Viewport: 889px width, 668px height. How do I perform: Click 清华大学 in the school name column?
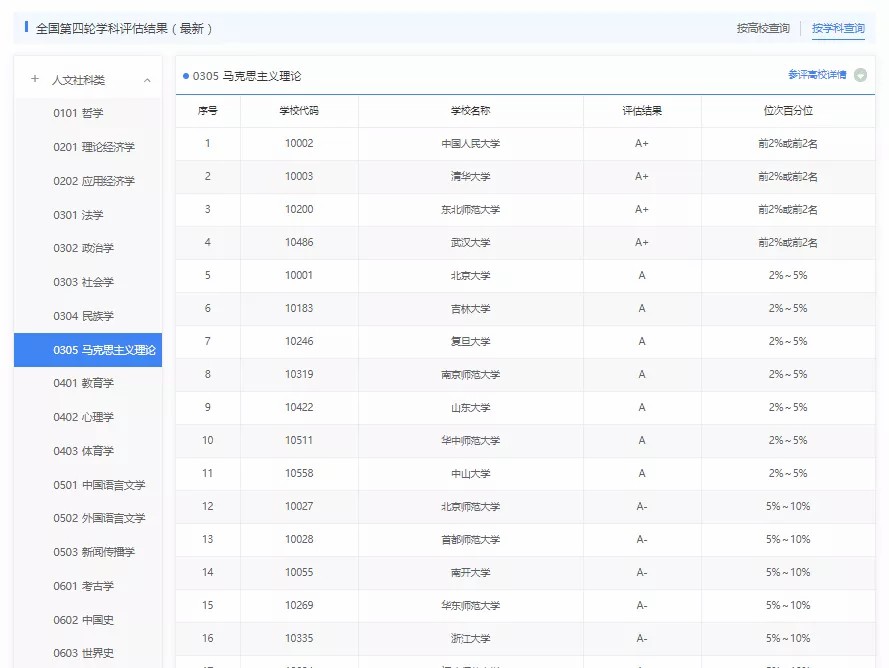pos(470,176)
